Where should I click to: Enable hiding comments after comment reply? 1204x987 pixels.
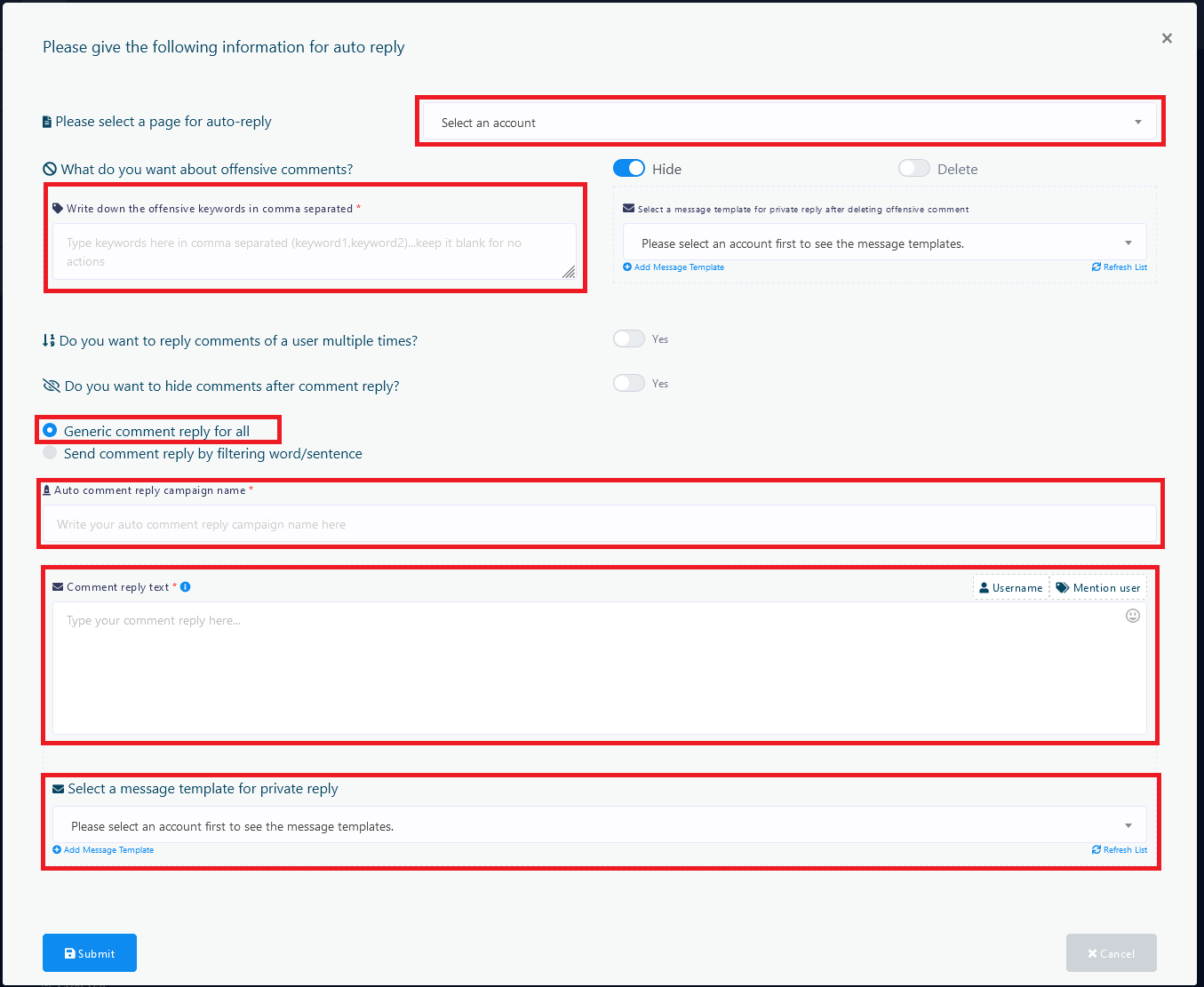(629, 383)
